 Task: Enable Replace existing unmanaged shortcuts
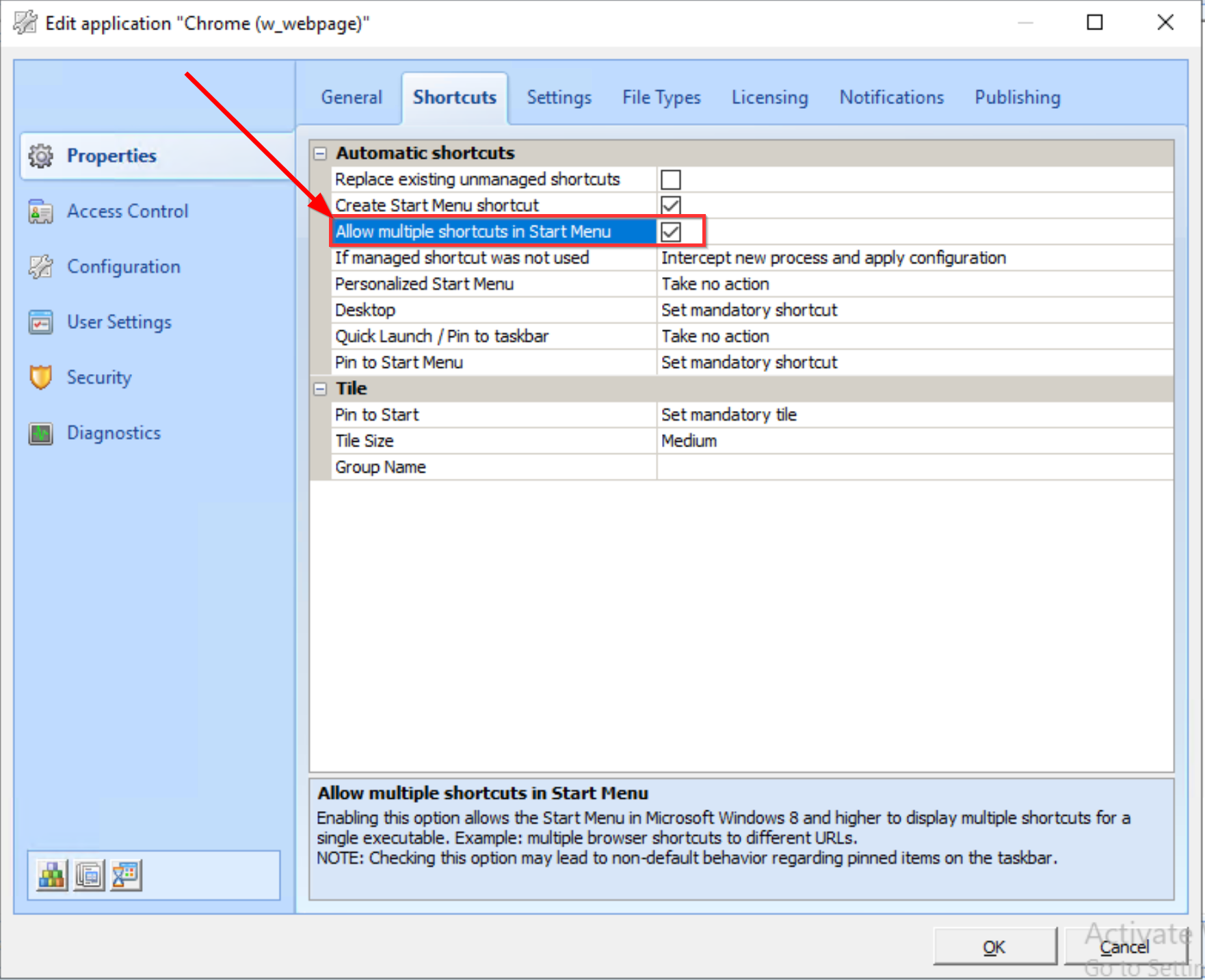[x=671, y=179]
